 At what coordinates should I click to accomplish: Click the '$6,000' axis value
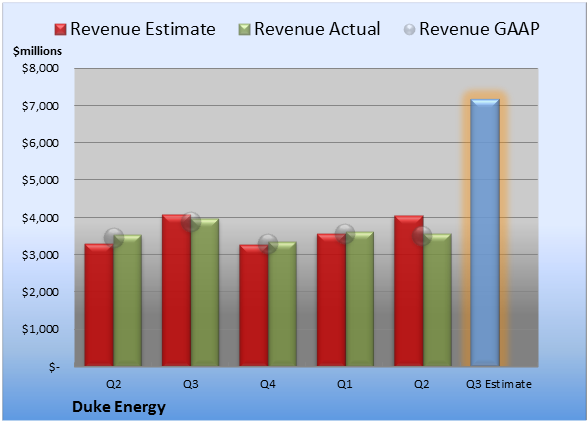40,143
